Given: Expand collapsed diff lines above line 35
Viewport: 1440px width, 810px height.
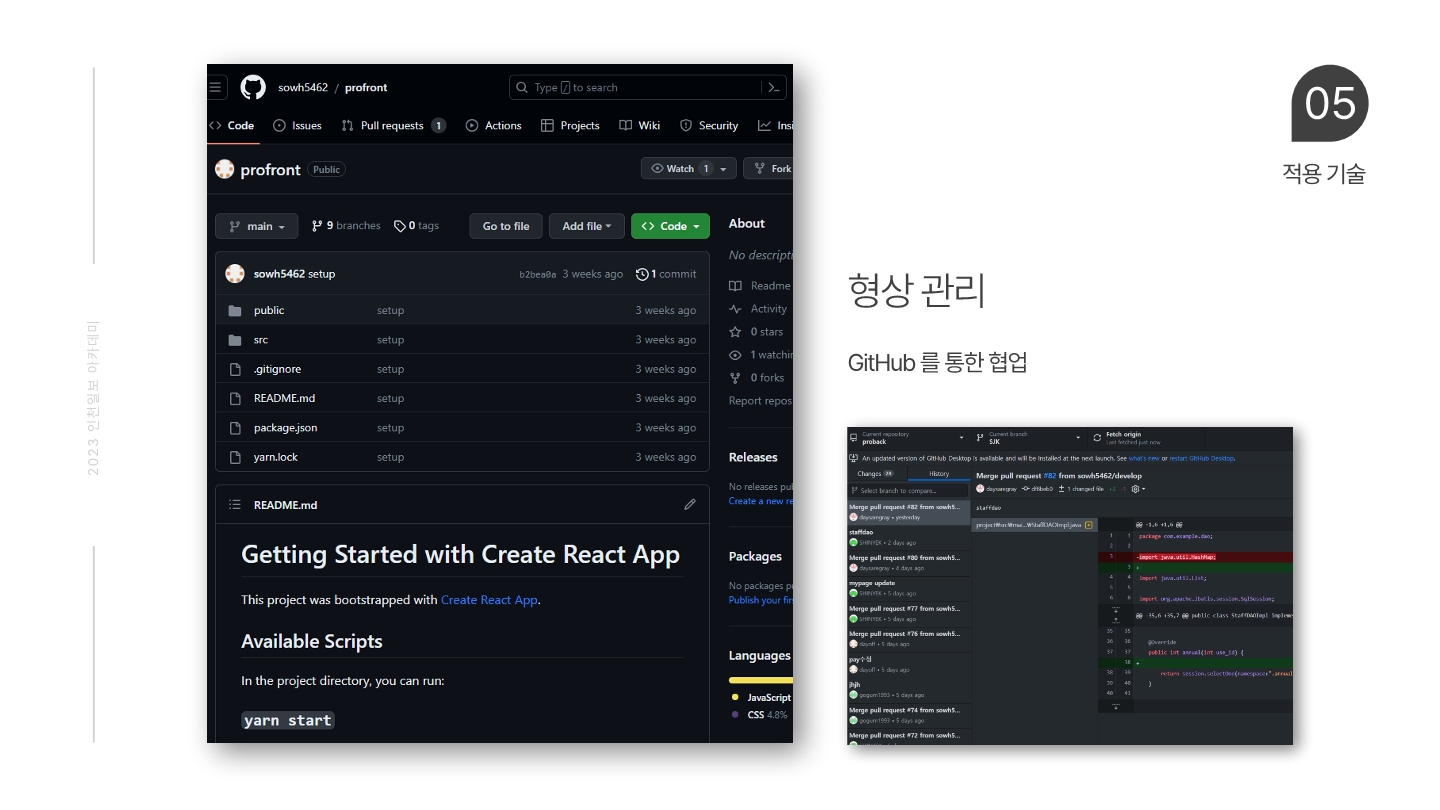Looking at the screenshot, I should click(x=1116, y=613).
